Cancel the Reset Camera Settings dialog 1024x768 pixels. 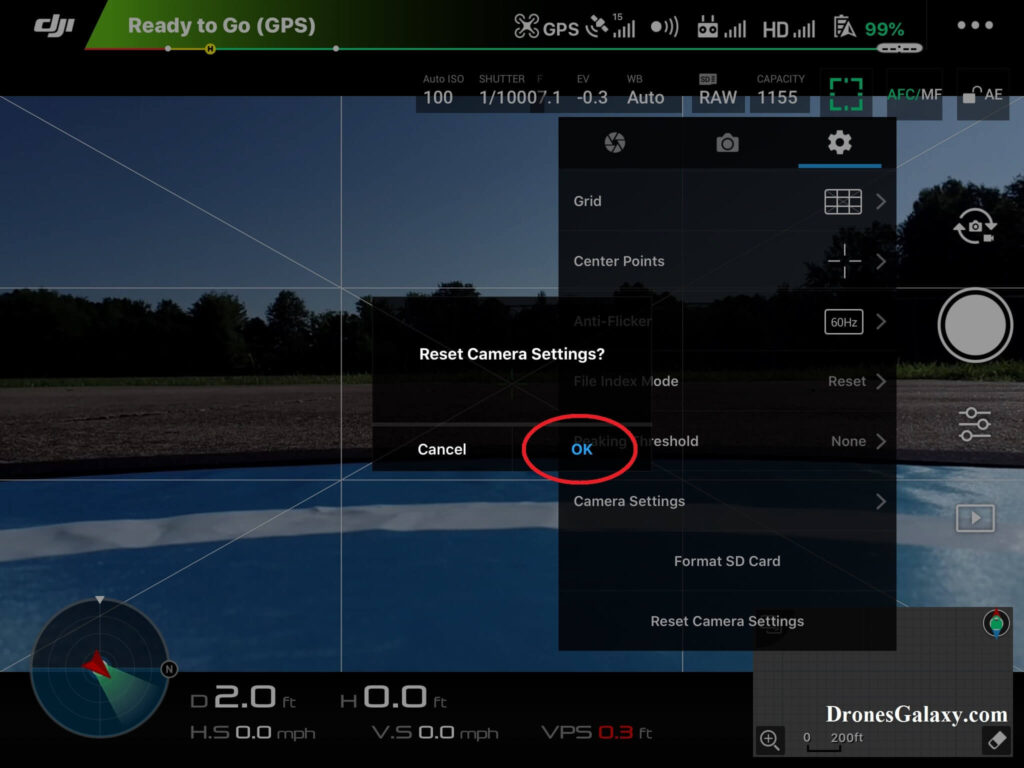(442, 449)
